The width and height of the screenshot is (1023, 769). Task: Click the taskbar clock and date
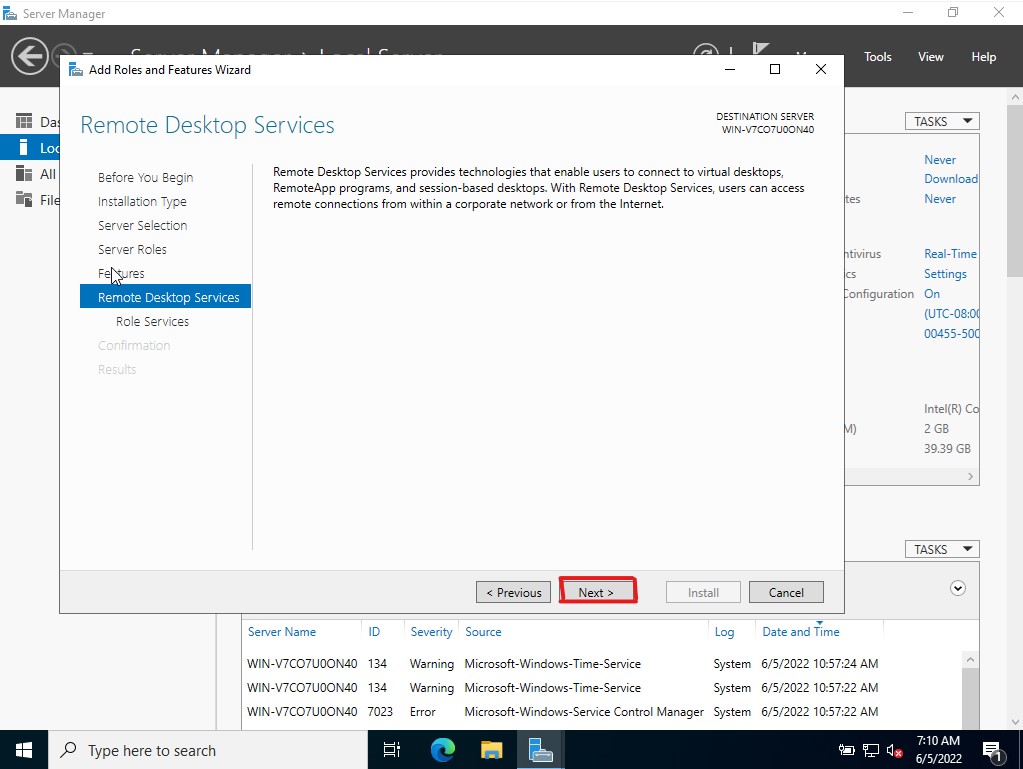[938, 750]
